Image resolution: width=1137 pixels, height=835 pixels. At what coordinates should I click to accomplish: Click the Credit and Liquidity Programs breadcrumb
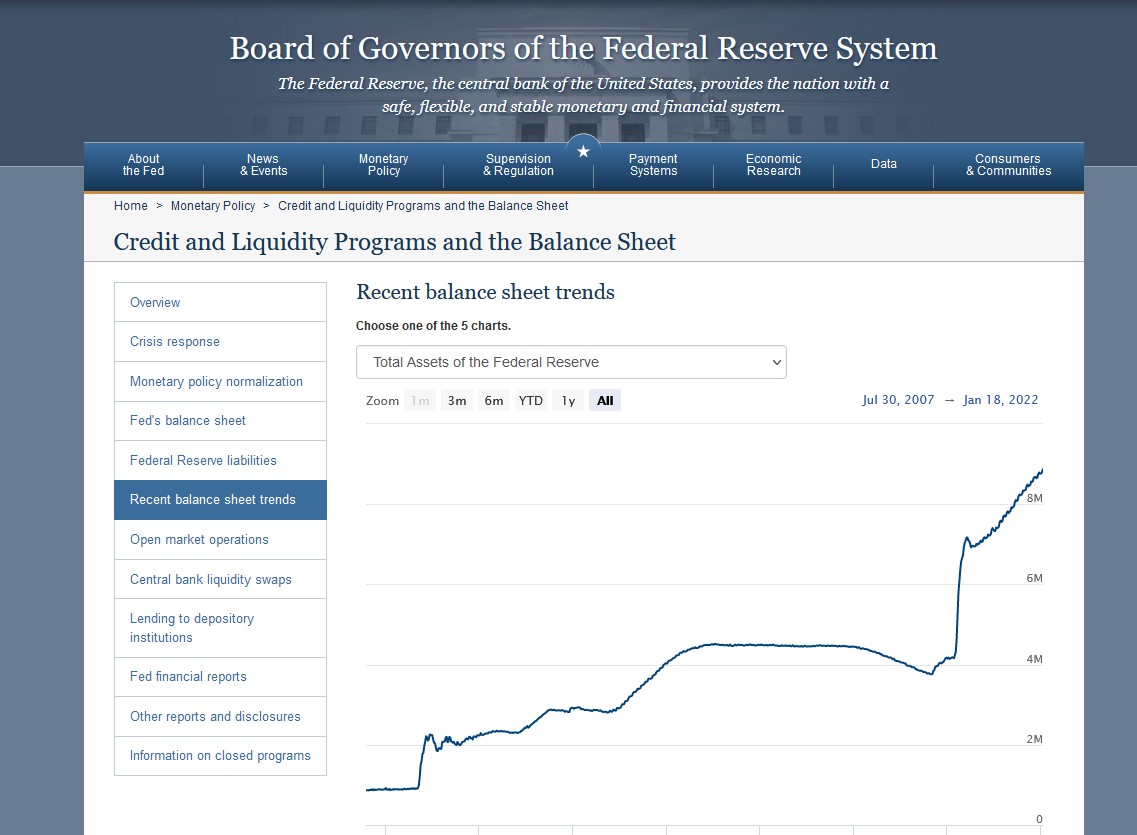pyautogui.click(x=423, y=206)
